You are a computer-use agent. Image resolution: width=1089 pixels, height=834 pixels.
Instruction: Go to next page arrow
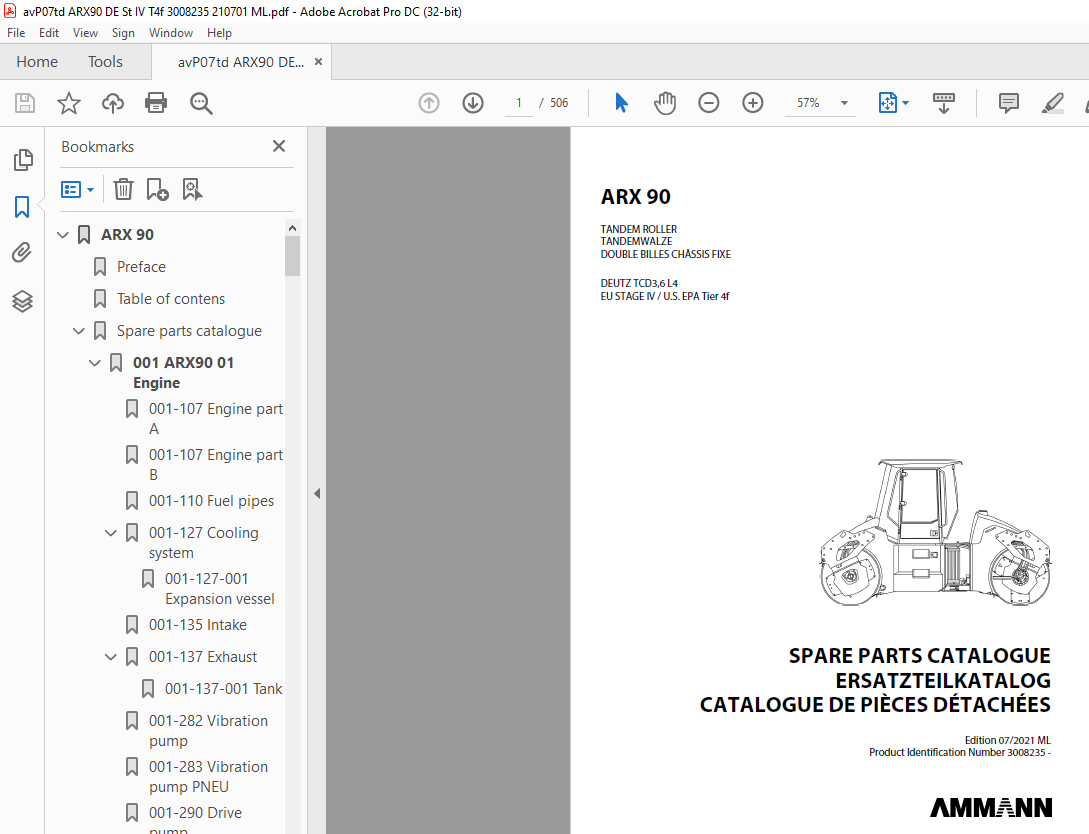pos(473,103)
